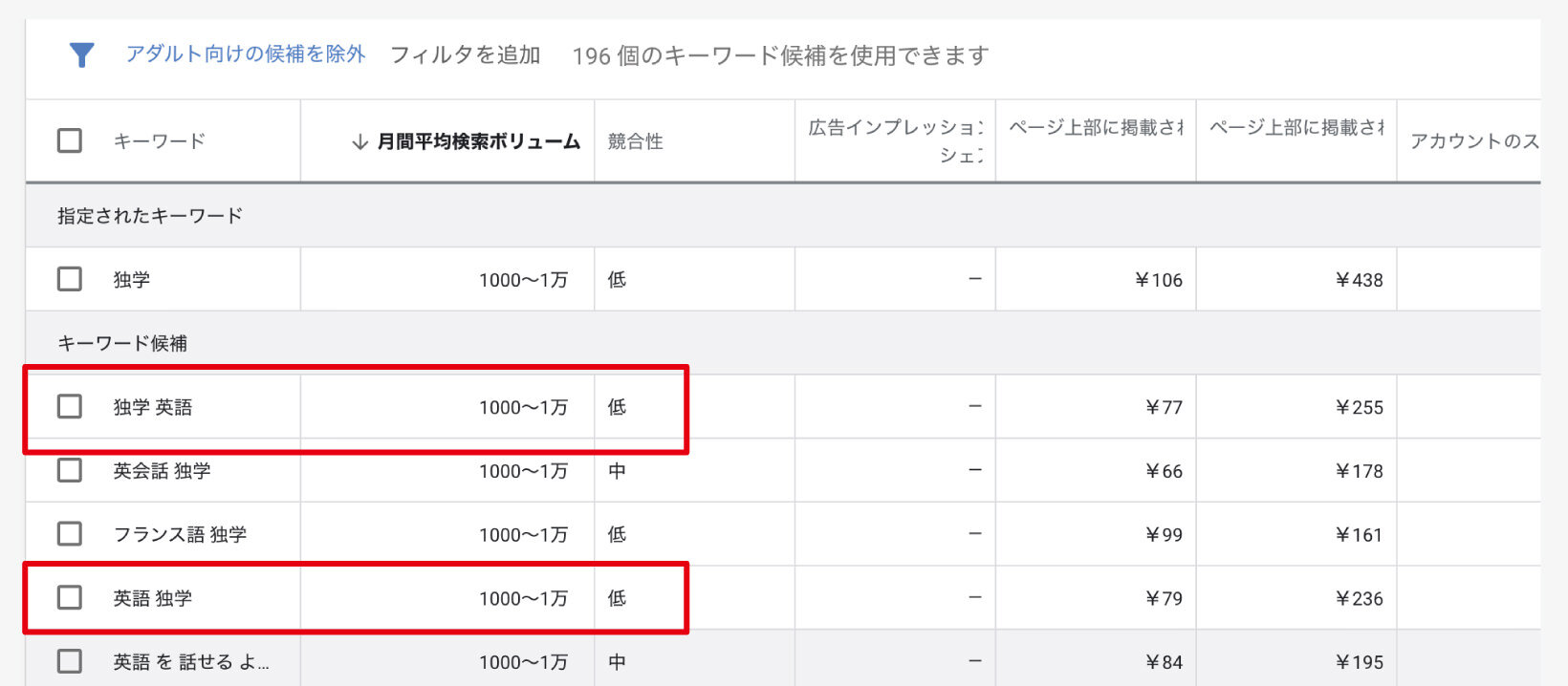This screenshot has height=686, width=1568.
Task: Click the ¥438 bid value for 独学
Action: click(1359, 280)
